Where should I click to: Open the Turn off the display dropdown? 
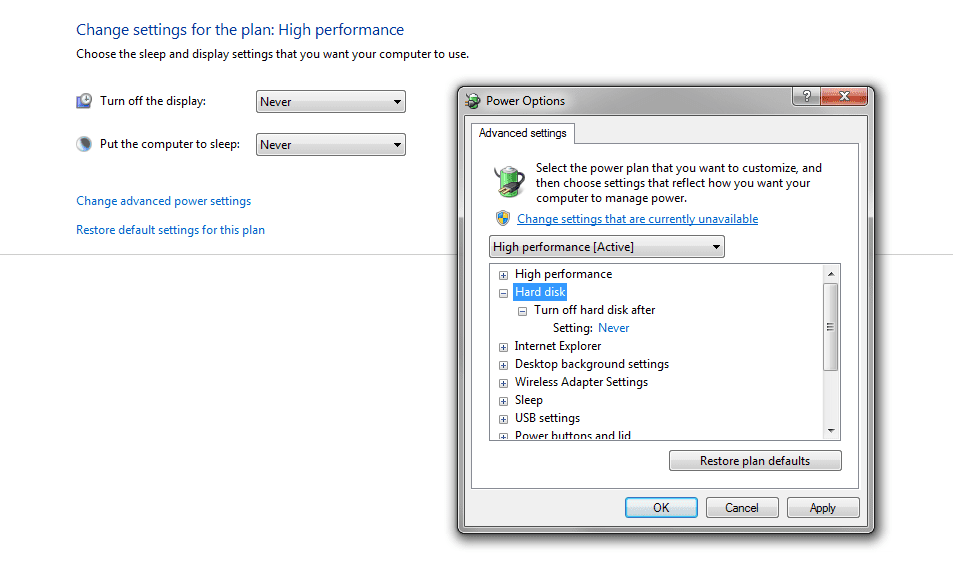tap(331, 102)
